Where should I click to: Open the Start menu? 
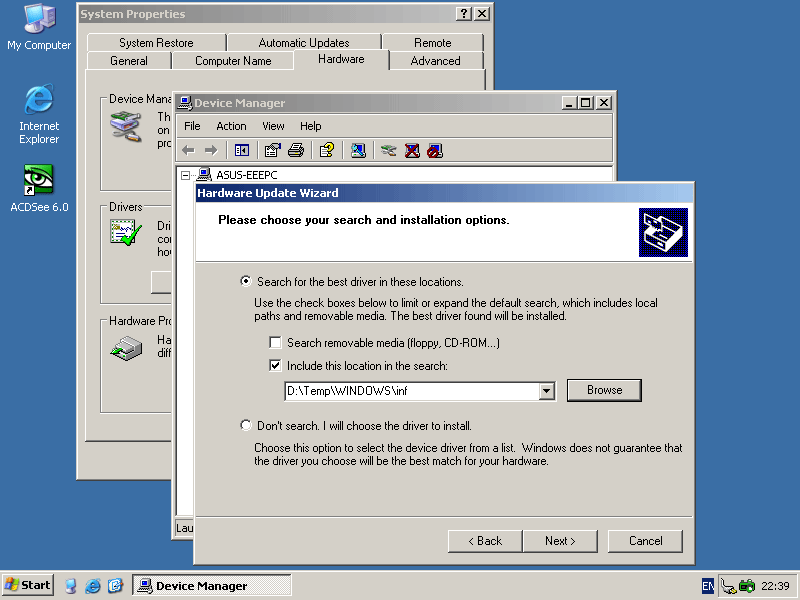(x=28, y=585)
